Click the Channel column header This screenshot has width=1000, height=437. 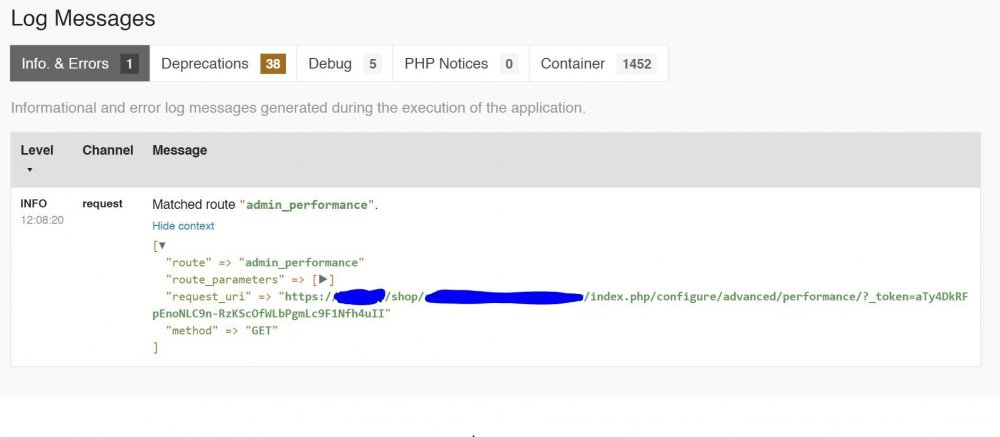pos(107,150)
